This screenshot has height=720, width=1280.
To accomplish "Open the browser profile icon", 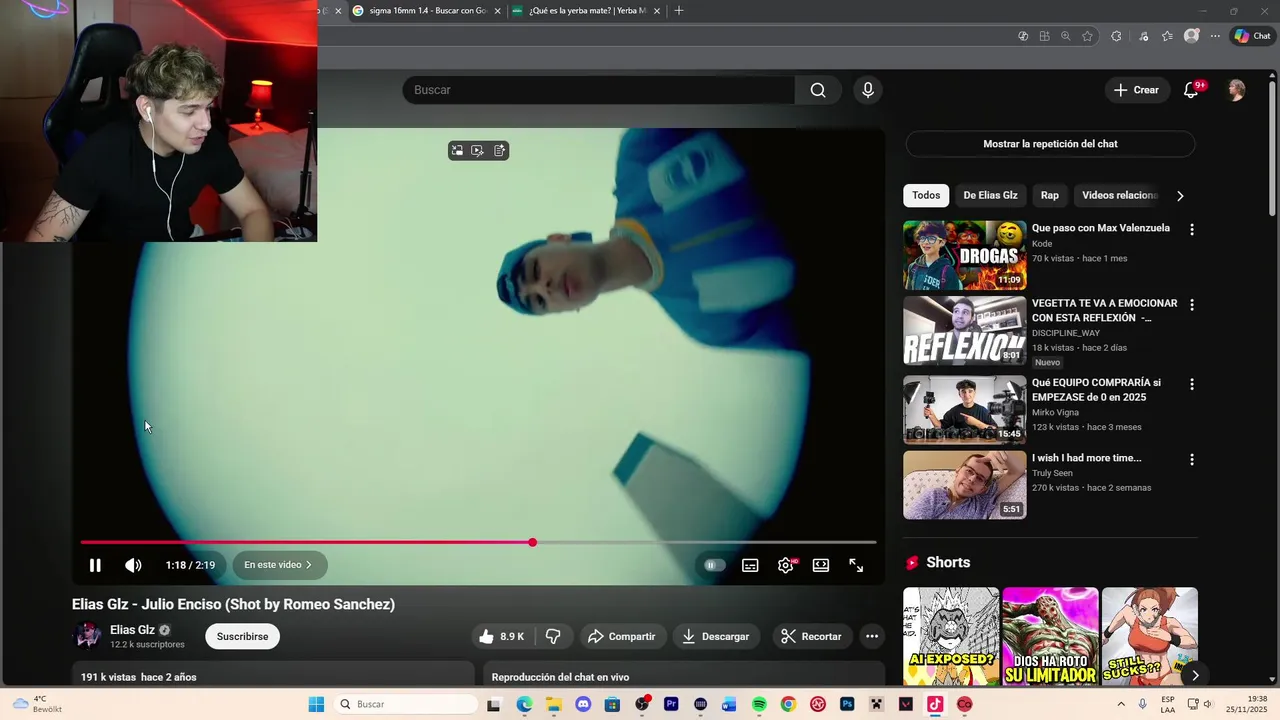I will (1191, 36).
